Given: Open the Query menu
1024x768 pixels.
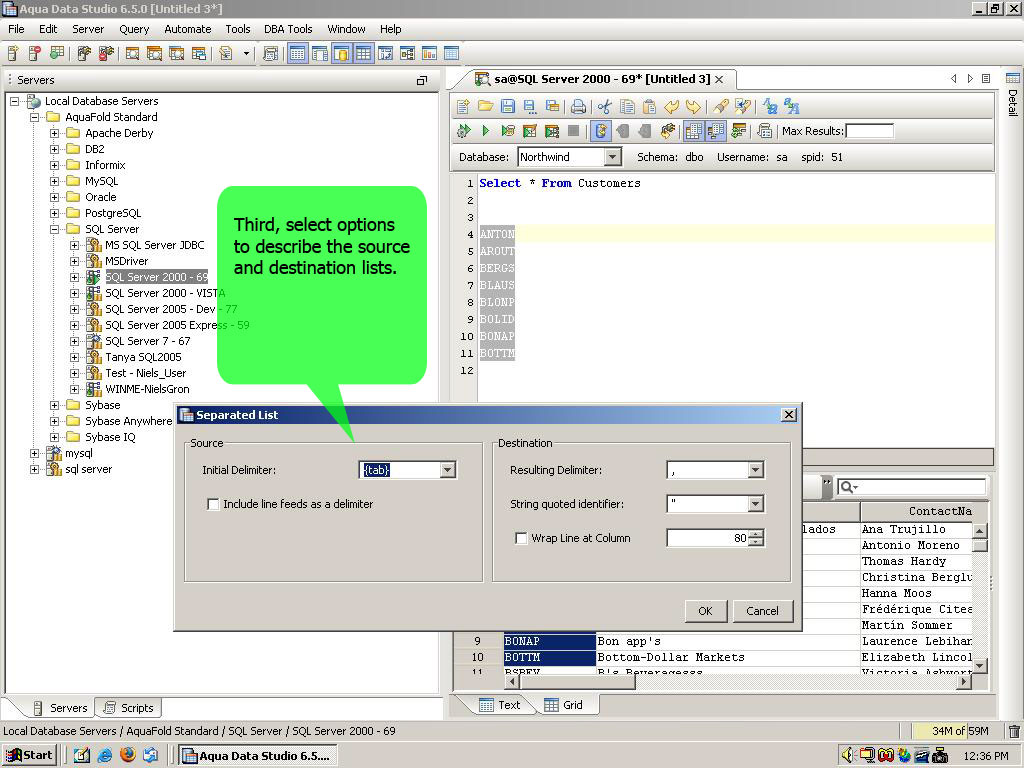Looking at the screenshot, I should click(x=134, y=29).
